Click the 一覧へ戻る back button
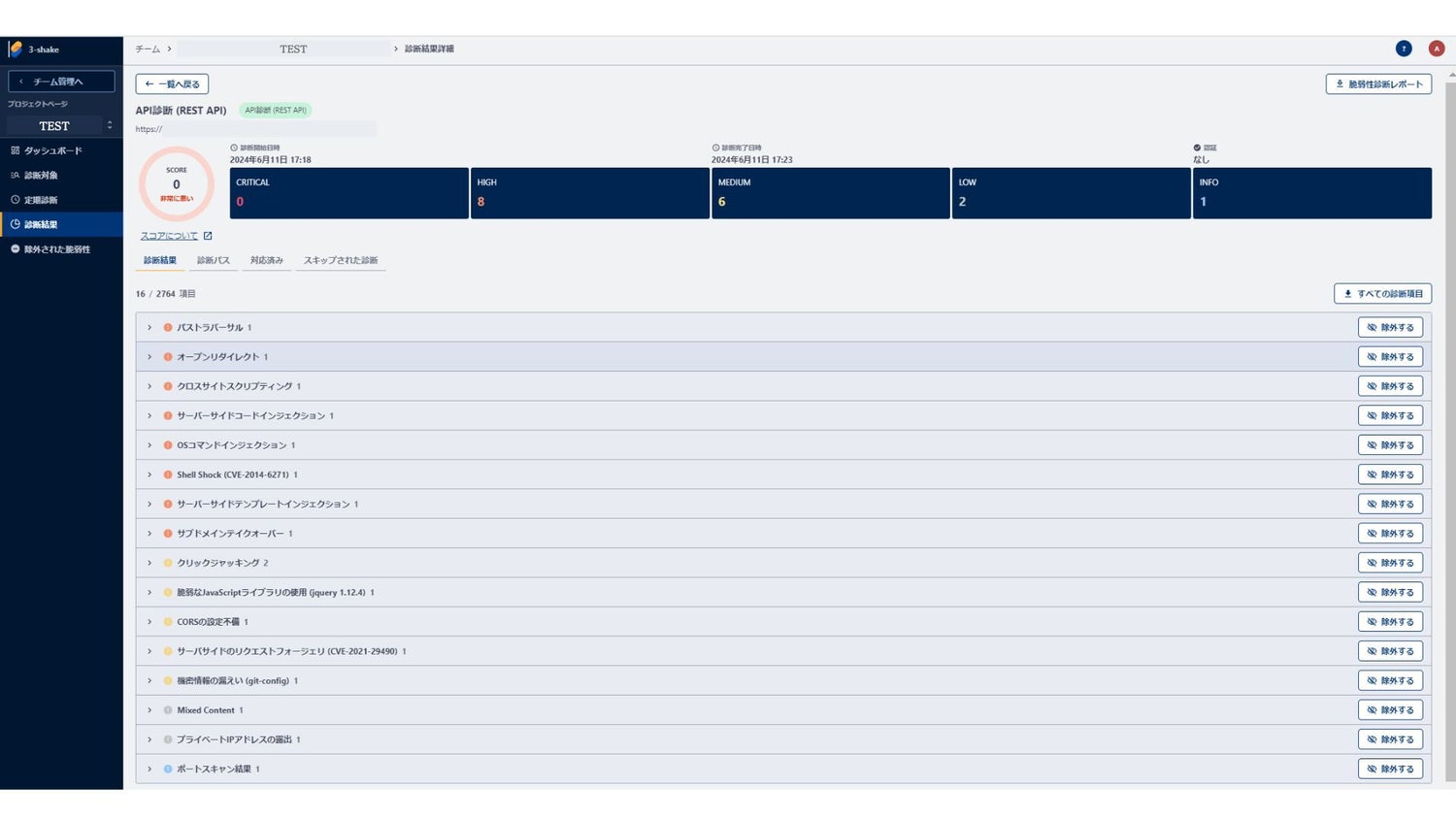The image size is (1456, 819). click(172, 84)
